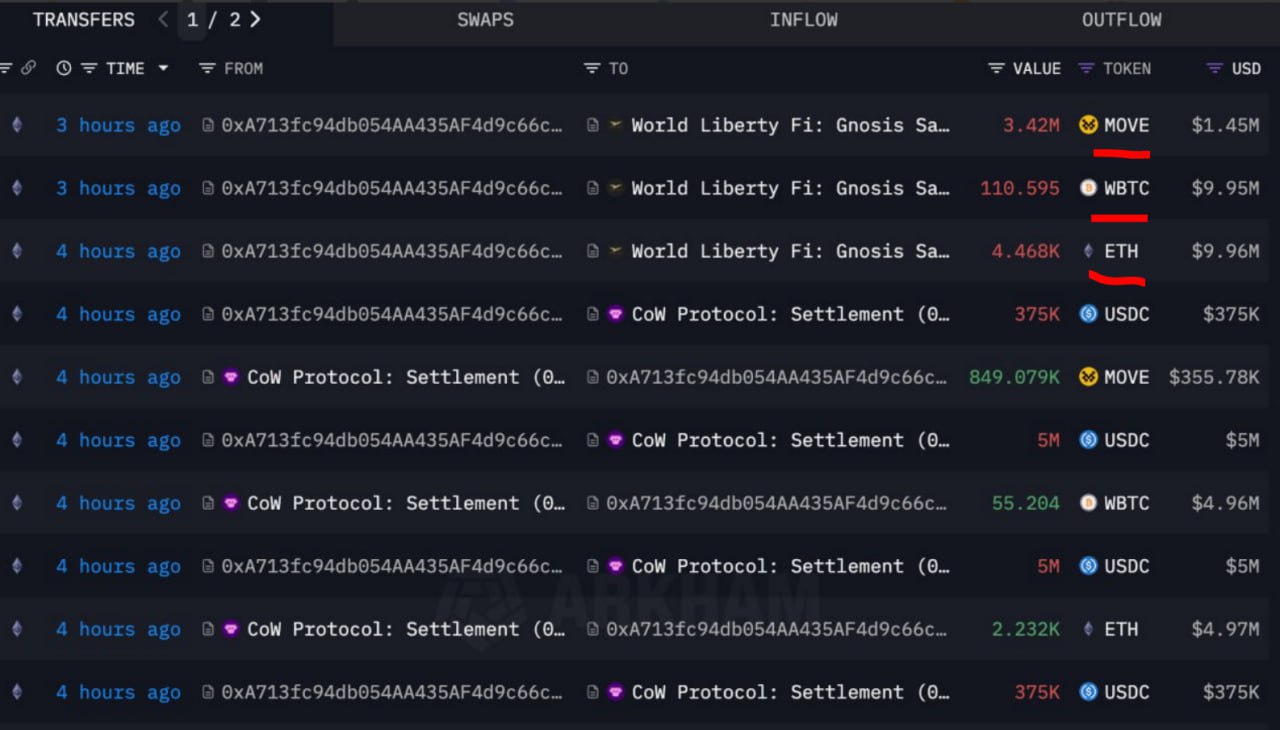Click the page 1 / 2 indicator
1280x730 pixels.
(x=213, y=20)
